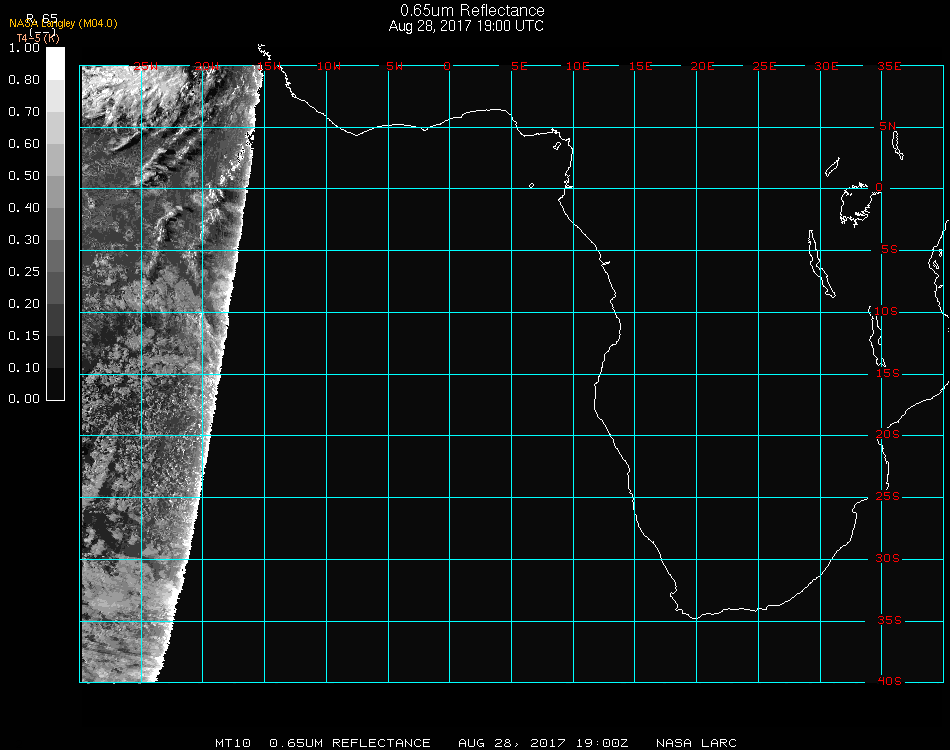Click the 40S latitude label
The height and width of the screenshot is (750, 950).
tap(888, 681)
